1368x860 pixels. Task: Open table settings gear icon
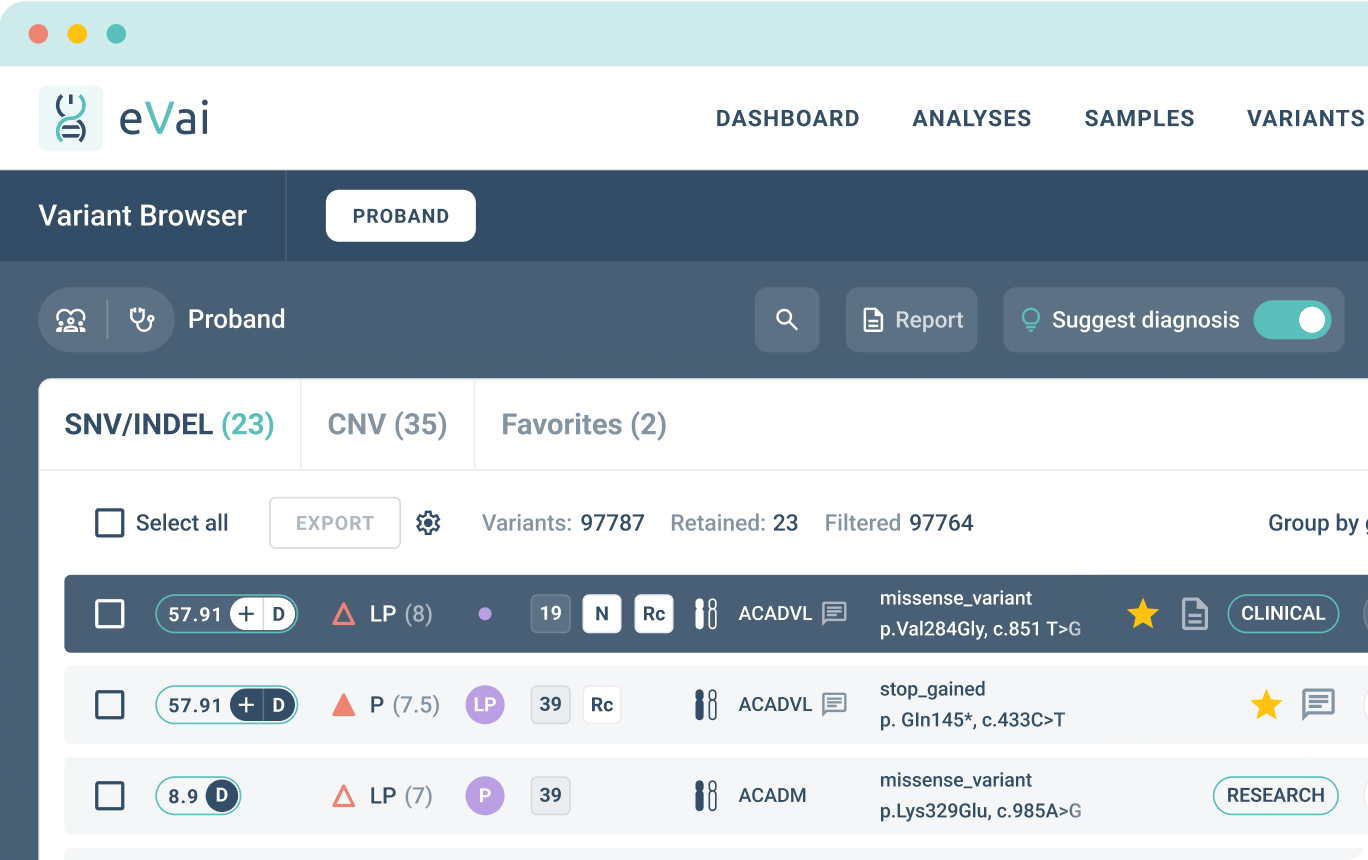click(x=428, y=523)
